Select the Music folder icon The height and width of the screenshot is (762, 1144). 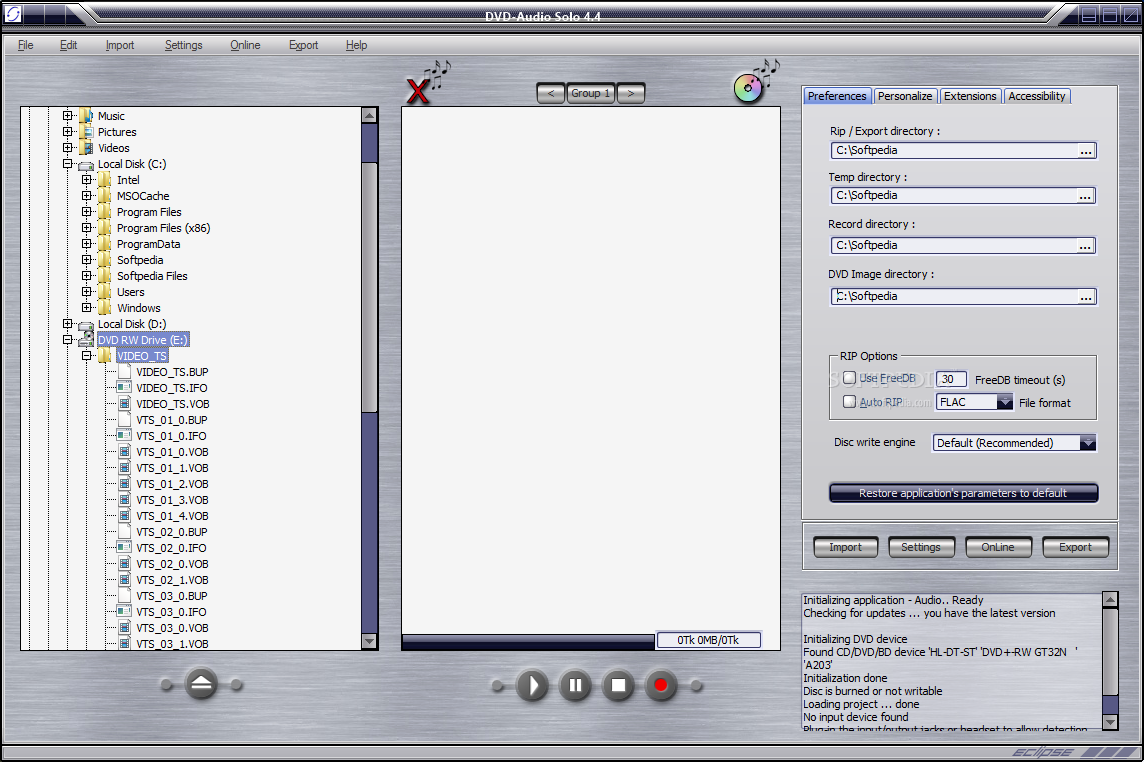[x=86, y=115]
